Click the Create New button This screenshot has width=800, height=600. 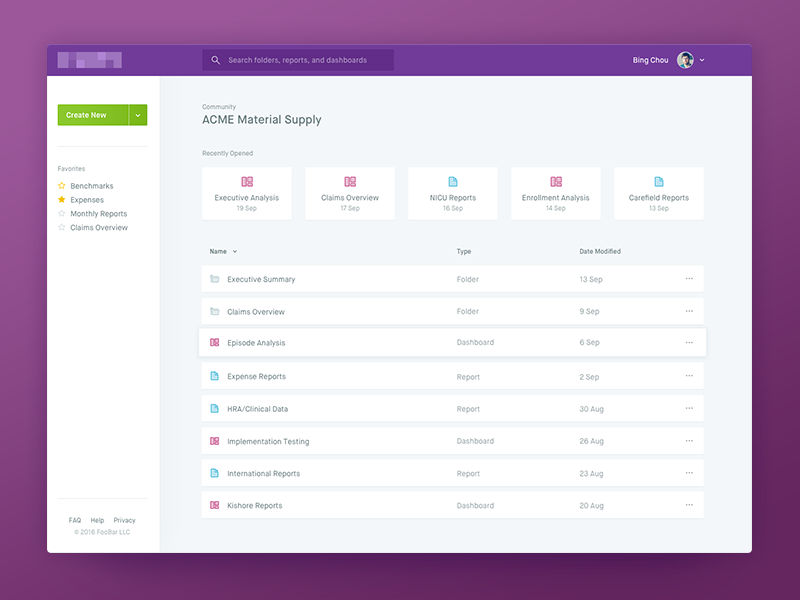pyautogui.click(x=88, y=115)
